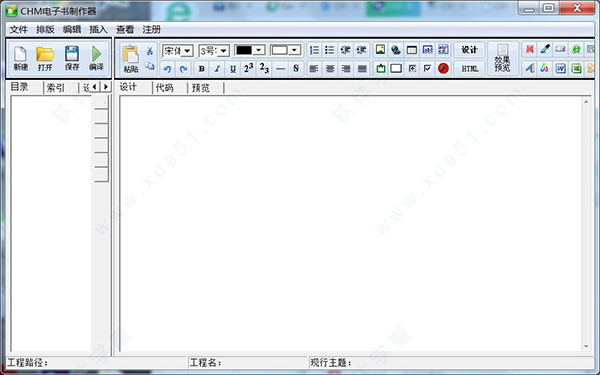Open the 宋体 font name dropdown
Image resolution: width=600 pixels, height=375 pixels.
point(178,51)
